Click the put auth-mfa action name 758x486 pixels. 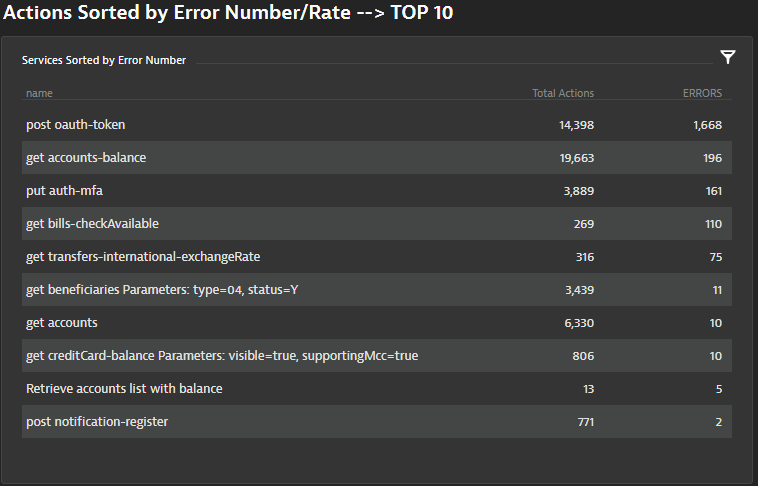(x=62, y=191)
